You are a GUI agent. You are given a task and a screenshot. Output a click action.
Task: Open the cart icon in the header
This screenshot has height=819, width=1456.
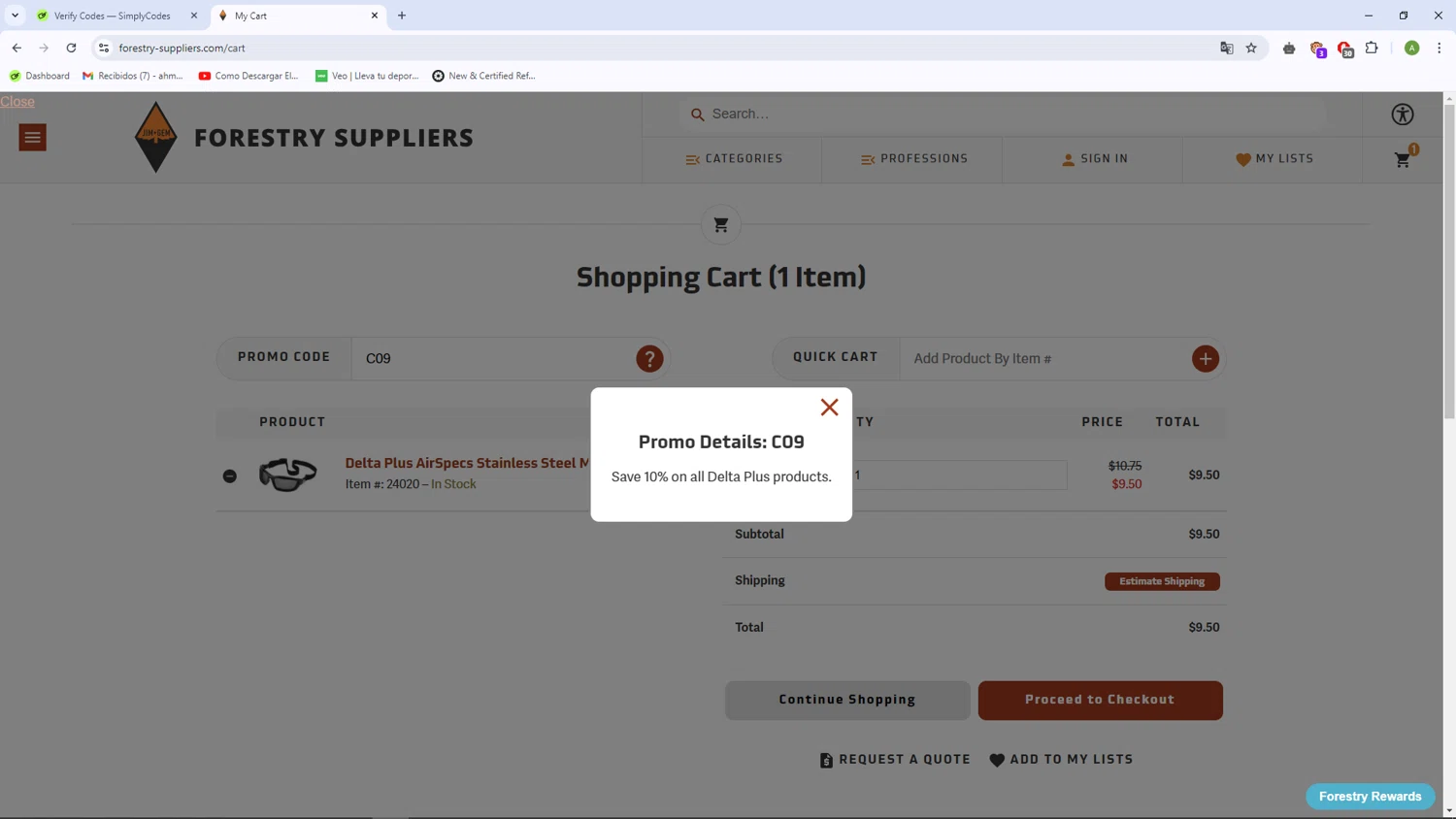point(1403,160)
